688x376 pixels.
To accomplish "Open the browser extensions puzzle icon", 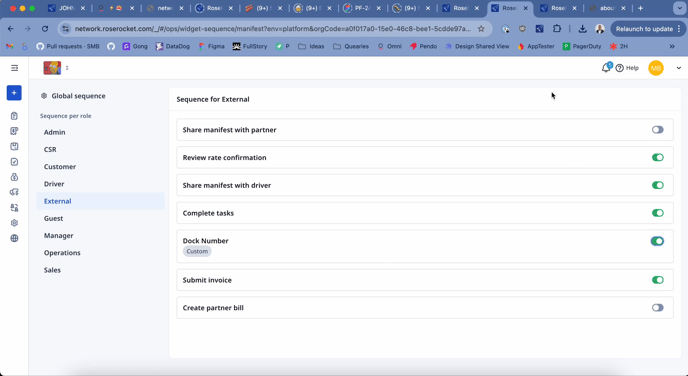I will pos(557,29).
